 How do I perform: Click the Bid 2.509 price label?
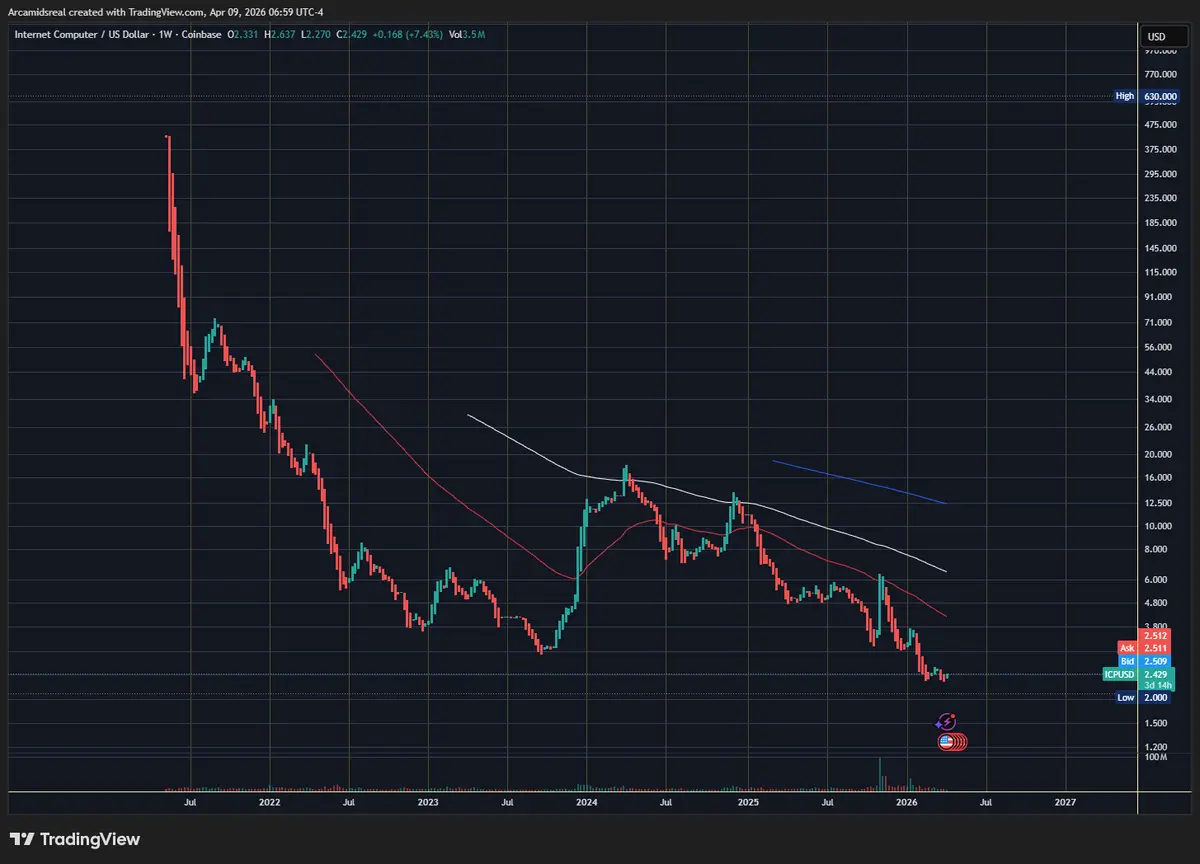(x=1146, y=661)
